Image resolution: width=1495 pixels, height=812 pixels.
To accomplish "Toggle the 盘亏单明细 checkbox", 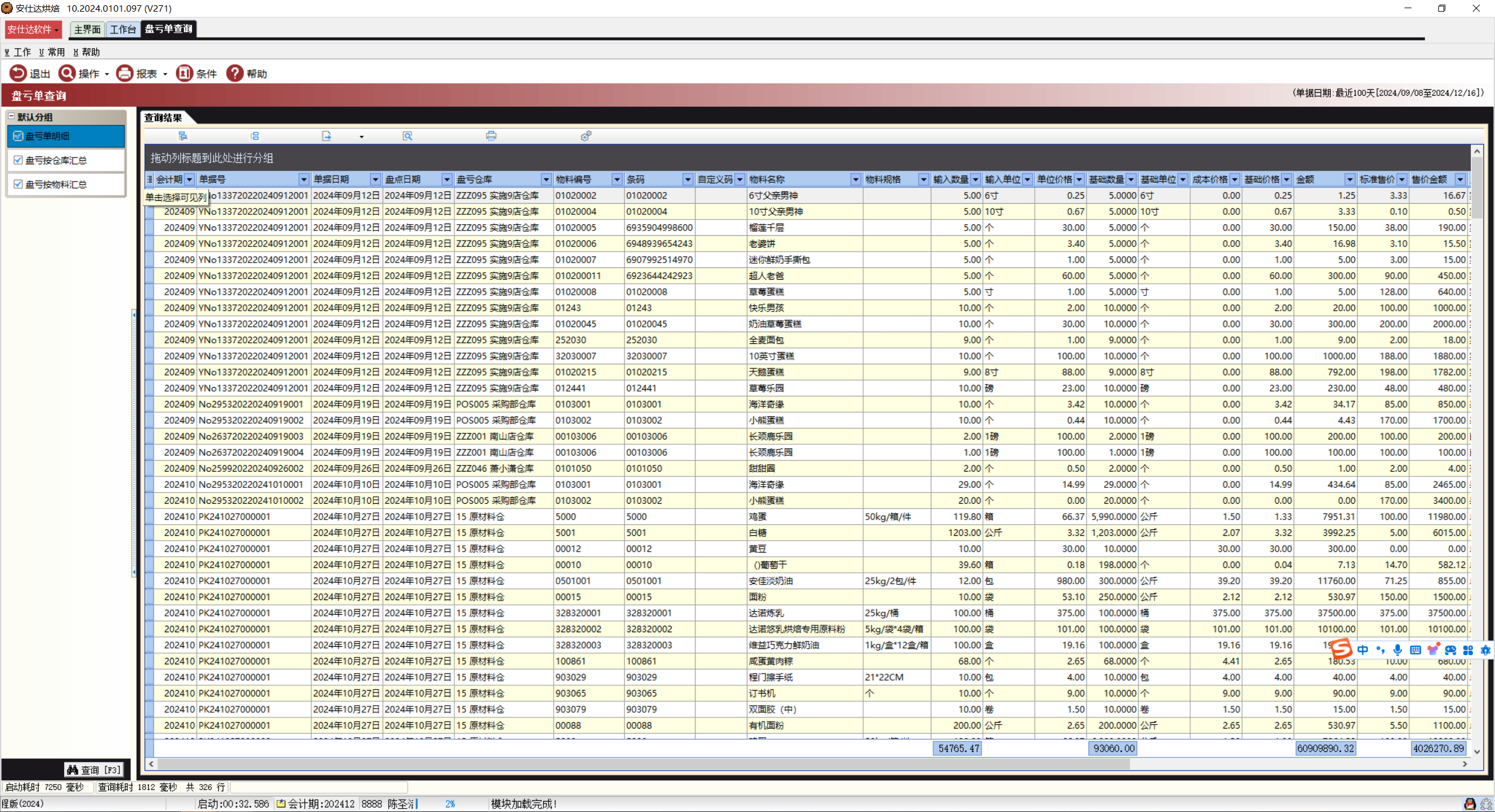I will coord(18,136).
